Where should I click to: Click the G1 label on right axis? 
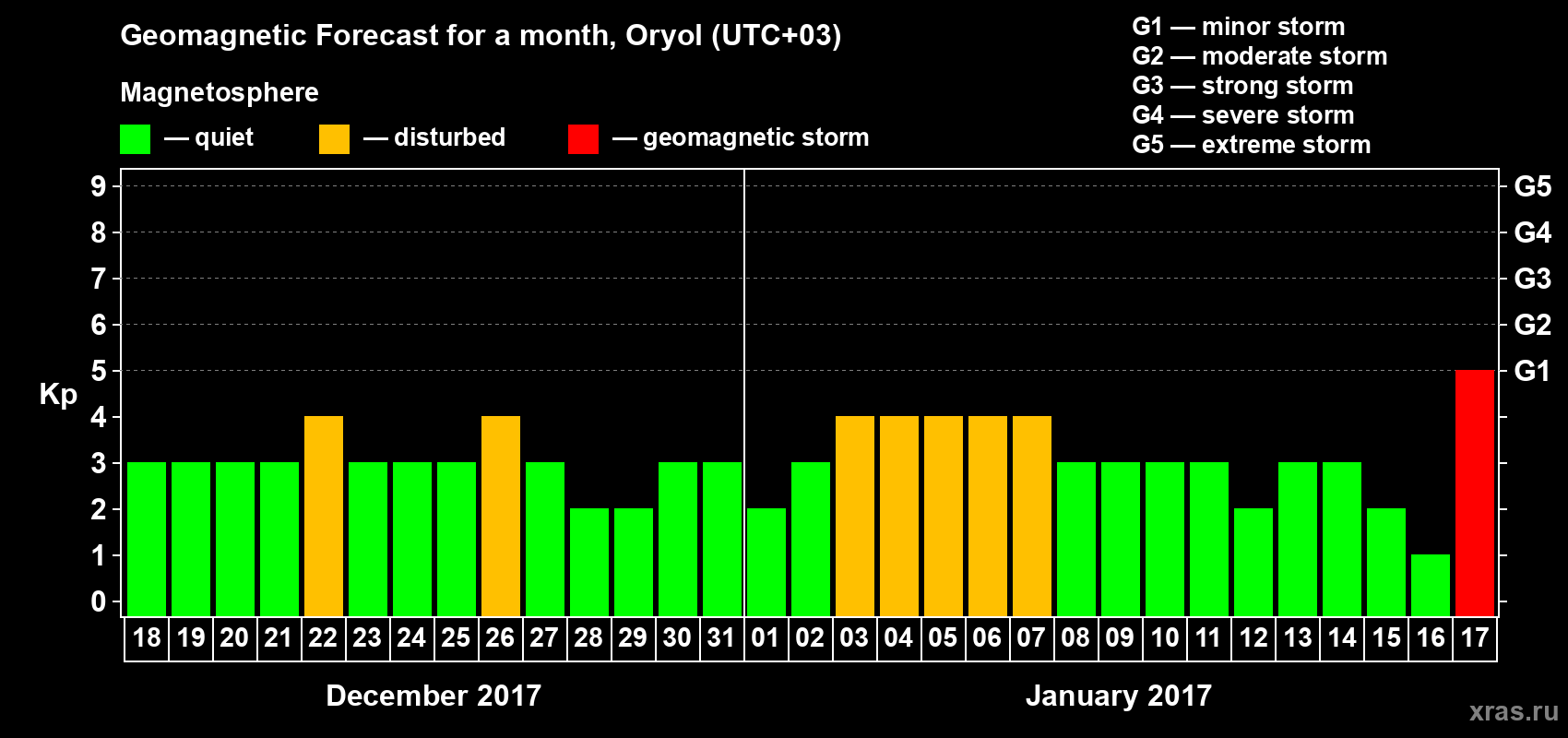pos(1533,371)
